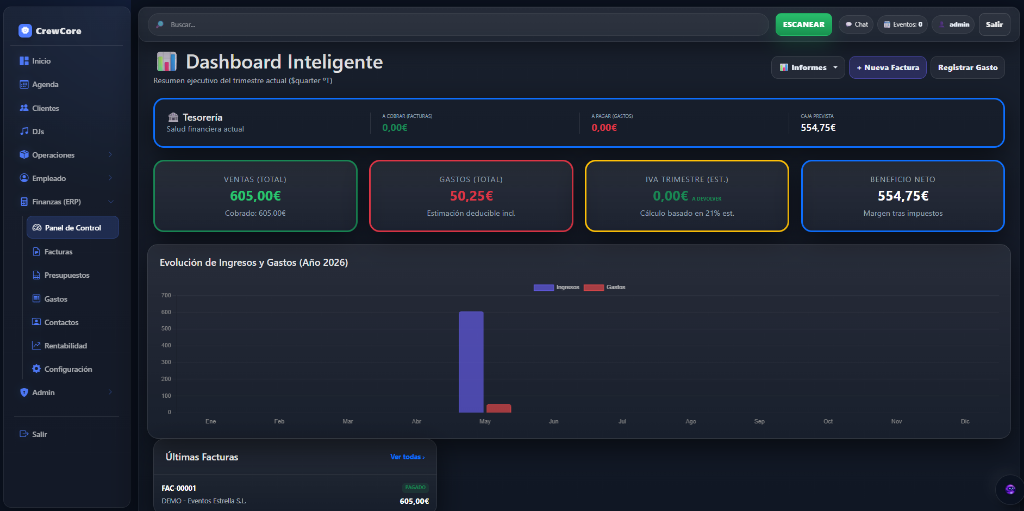Click into the Buscar search field
The width and height of the screenshot is (1024, 511).
(460, 24)
